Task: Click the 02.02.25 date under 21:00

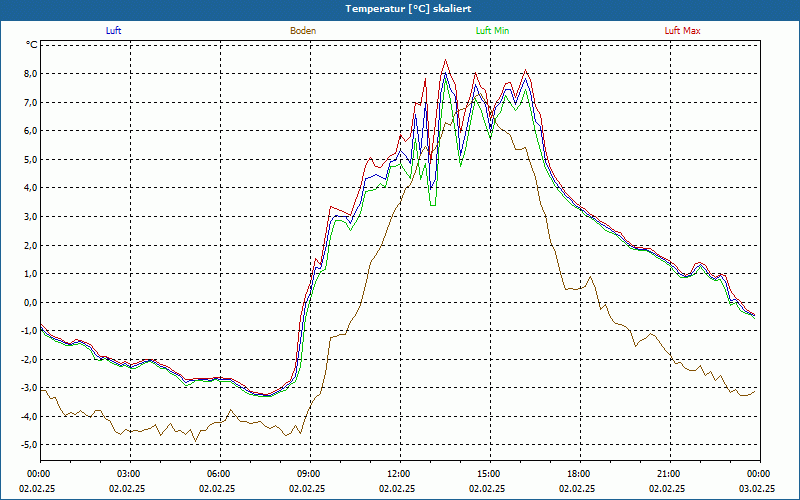Action: click(x=667, y=488)
